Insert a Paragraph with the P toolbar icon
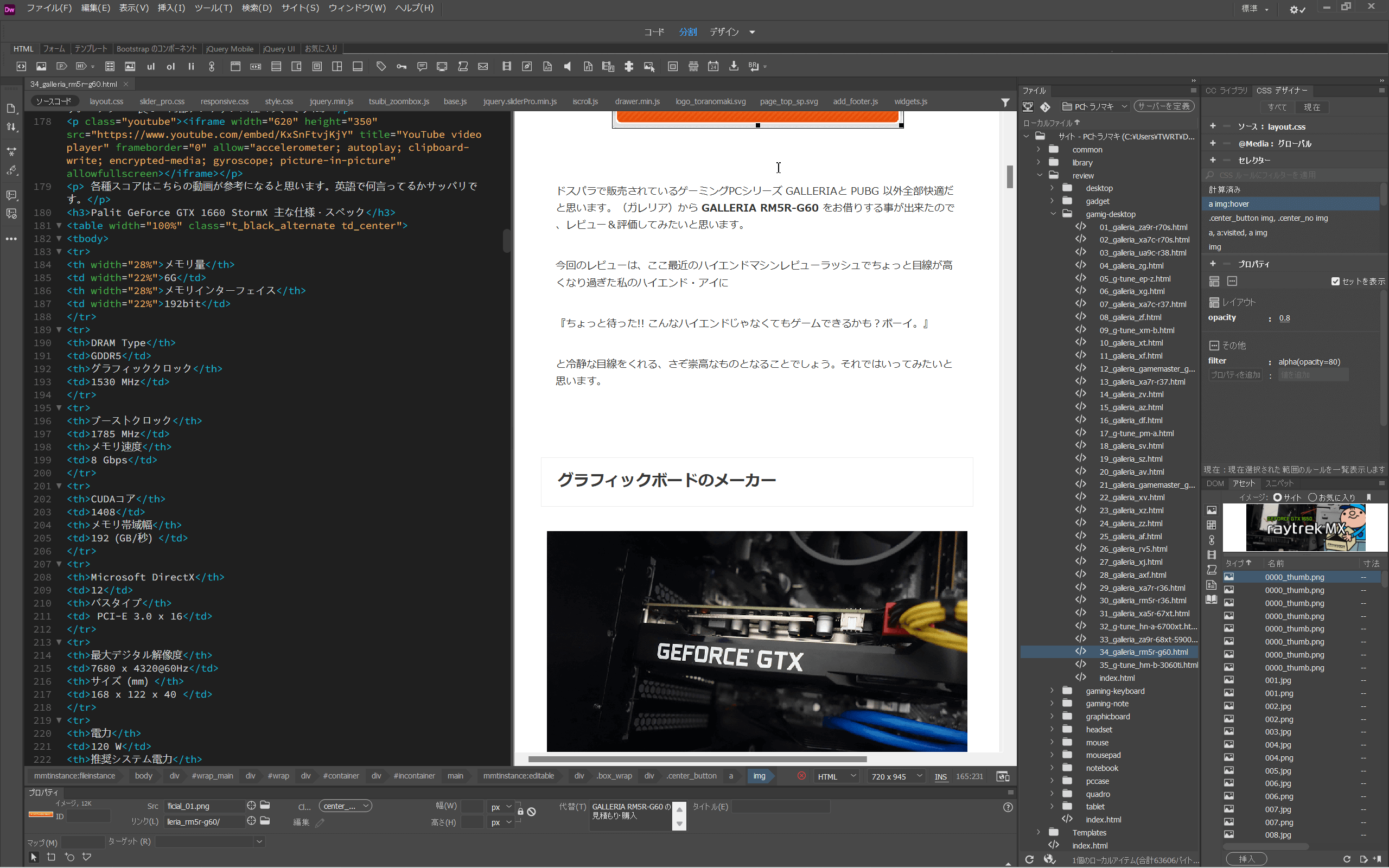1389x868 pixels. coord(61,67)
